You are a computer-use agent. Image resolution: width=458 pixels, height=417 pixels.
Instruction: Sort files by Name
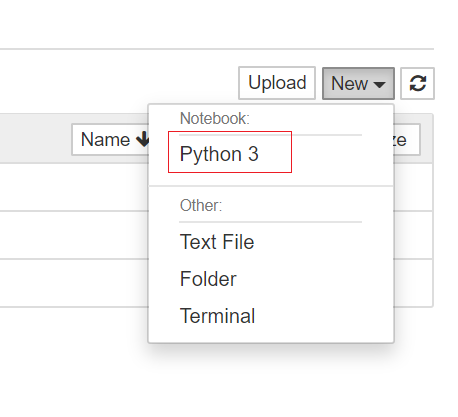pos(110,139)
